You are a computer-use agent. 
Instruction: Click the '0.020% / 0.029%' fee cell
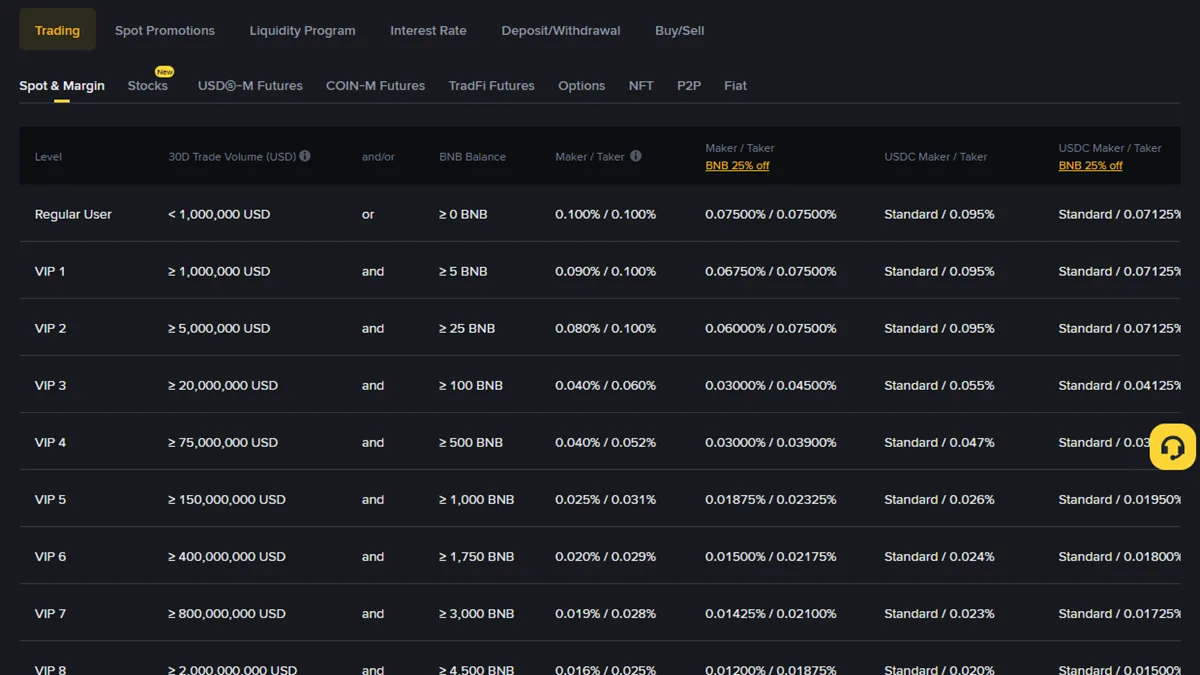606,556
